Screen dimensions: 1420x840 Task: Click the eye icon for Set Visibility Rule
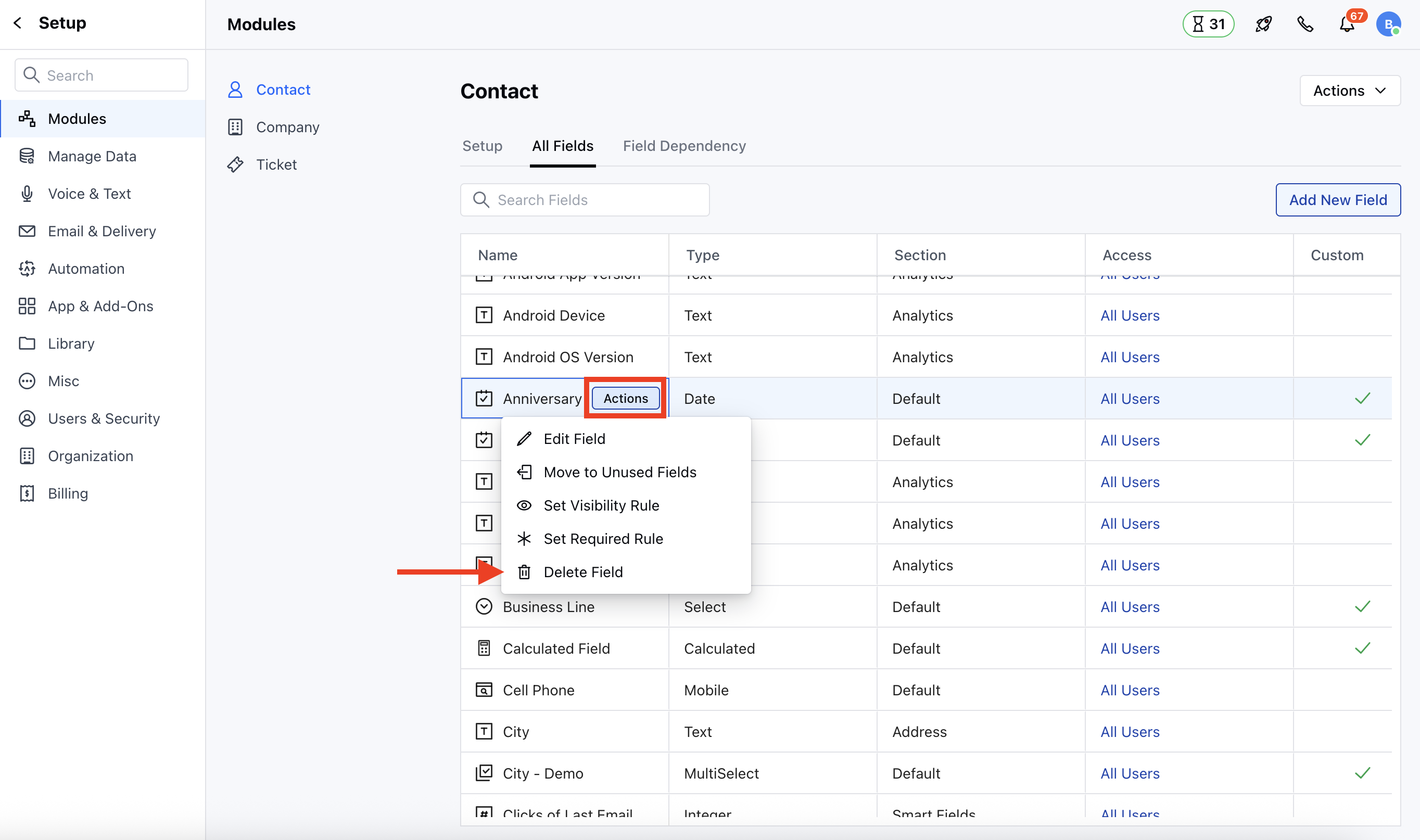[524, 505]
